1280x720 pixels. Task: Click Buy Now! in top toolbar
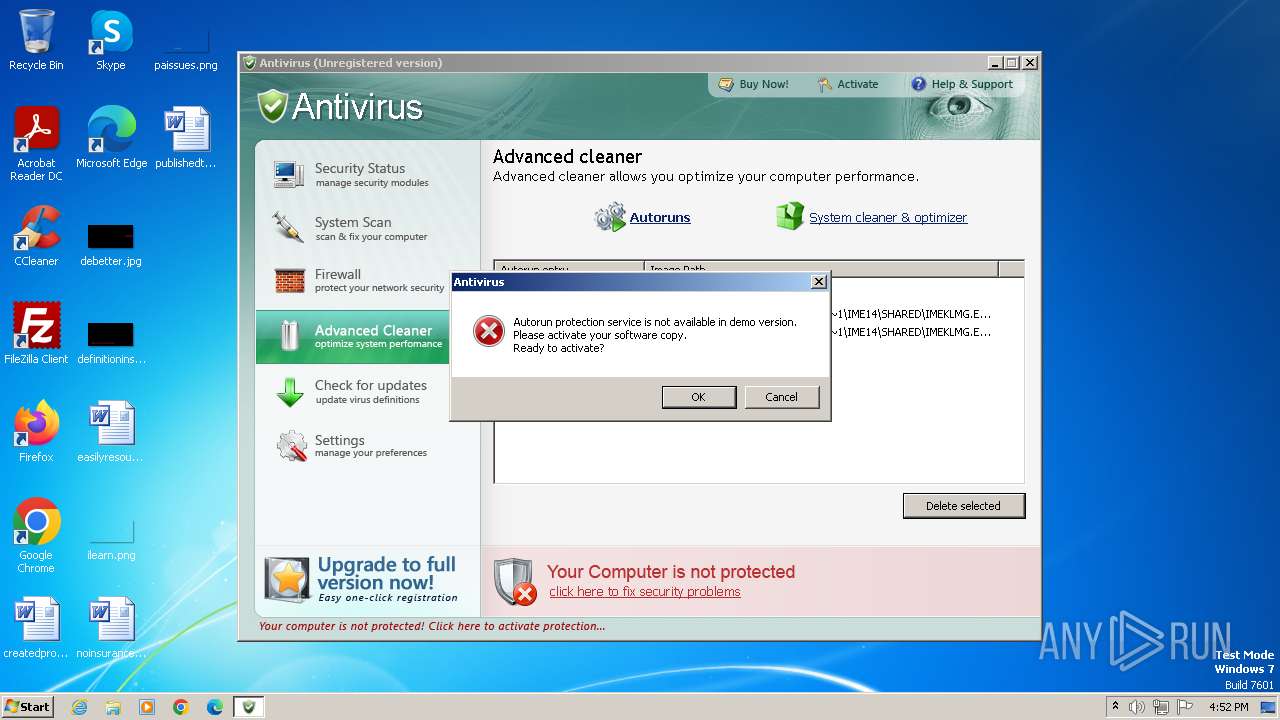coord(754,85)
